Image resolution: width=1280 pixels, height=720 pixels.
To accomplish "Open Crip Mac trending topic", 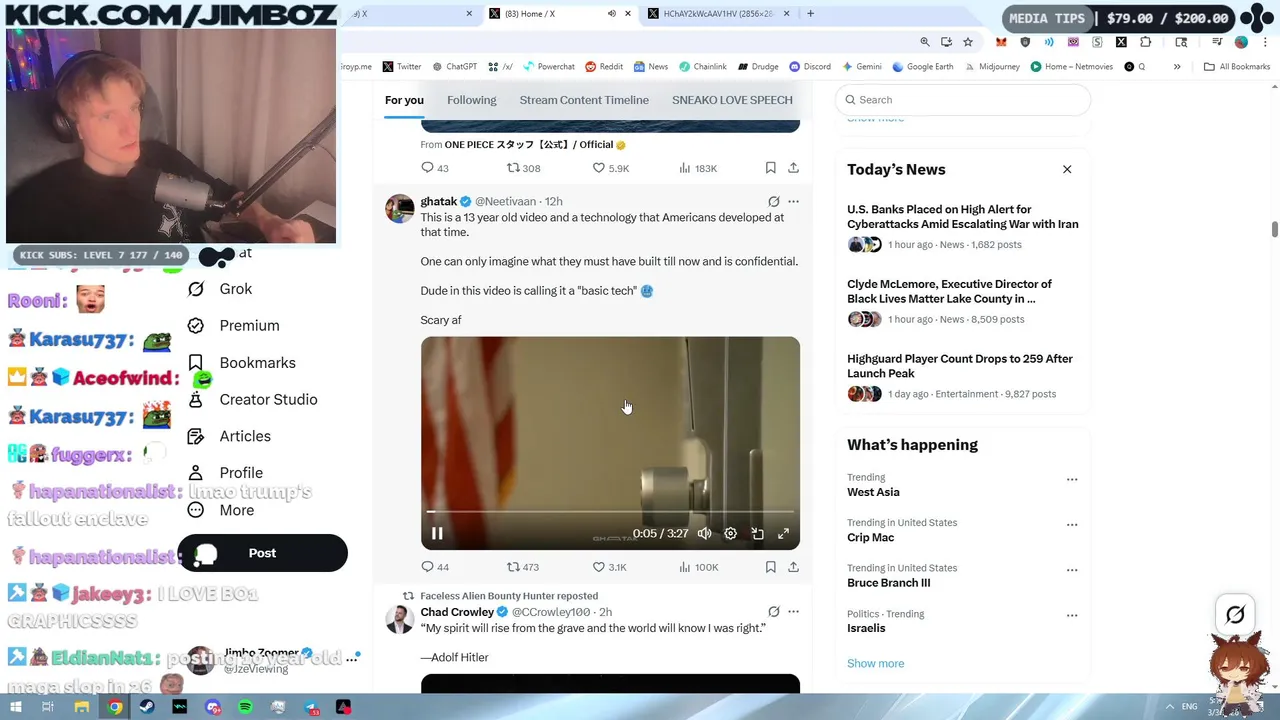I will pyautogui.click(x=870, y=537).
